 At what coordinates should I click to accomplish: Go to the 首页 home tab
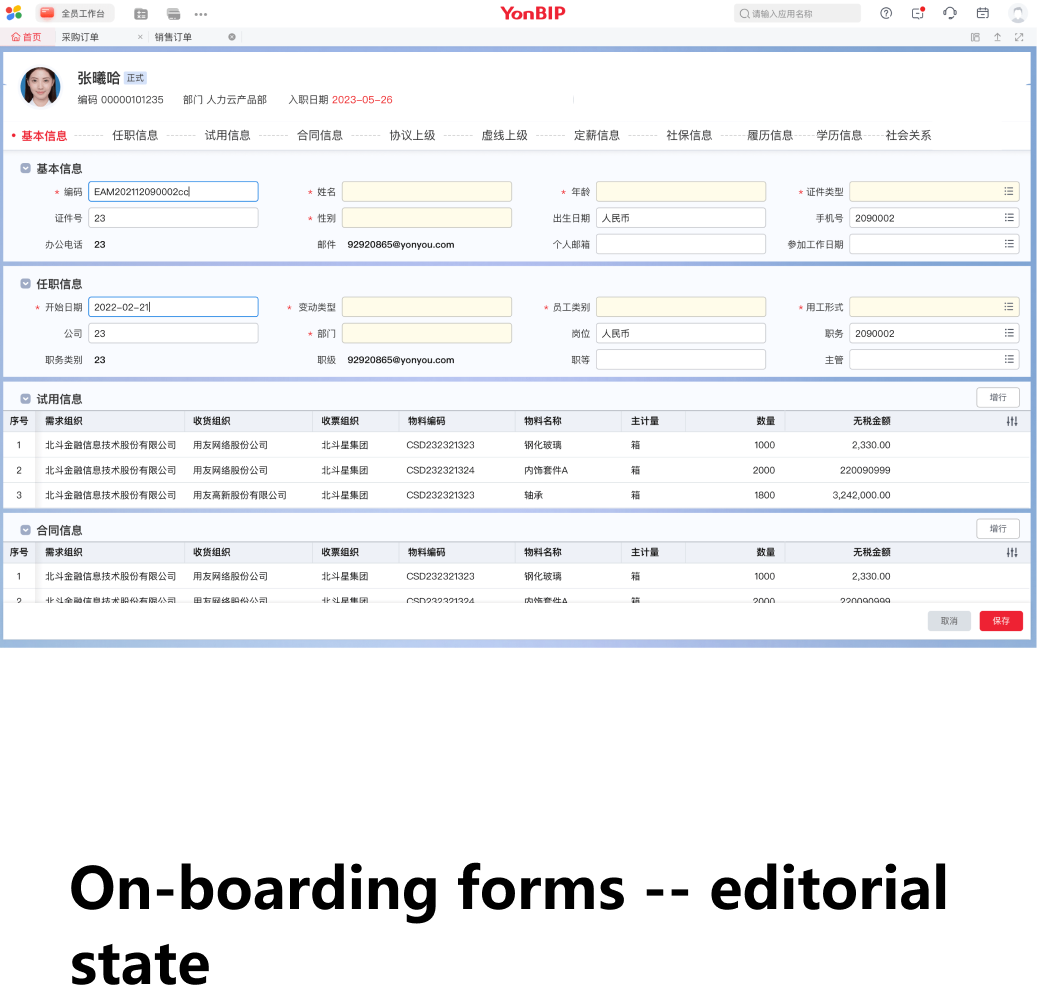tap(26, 37)
